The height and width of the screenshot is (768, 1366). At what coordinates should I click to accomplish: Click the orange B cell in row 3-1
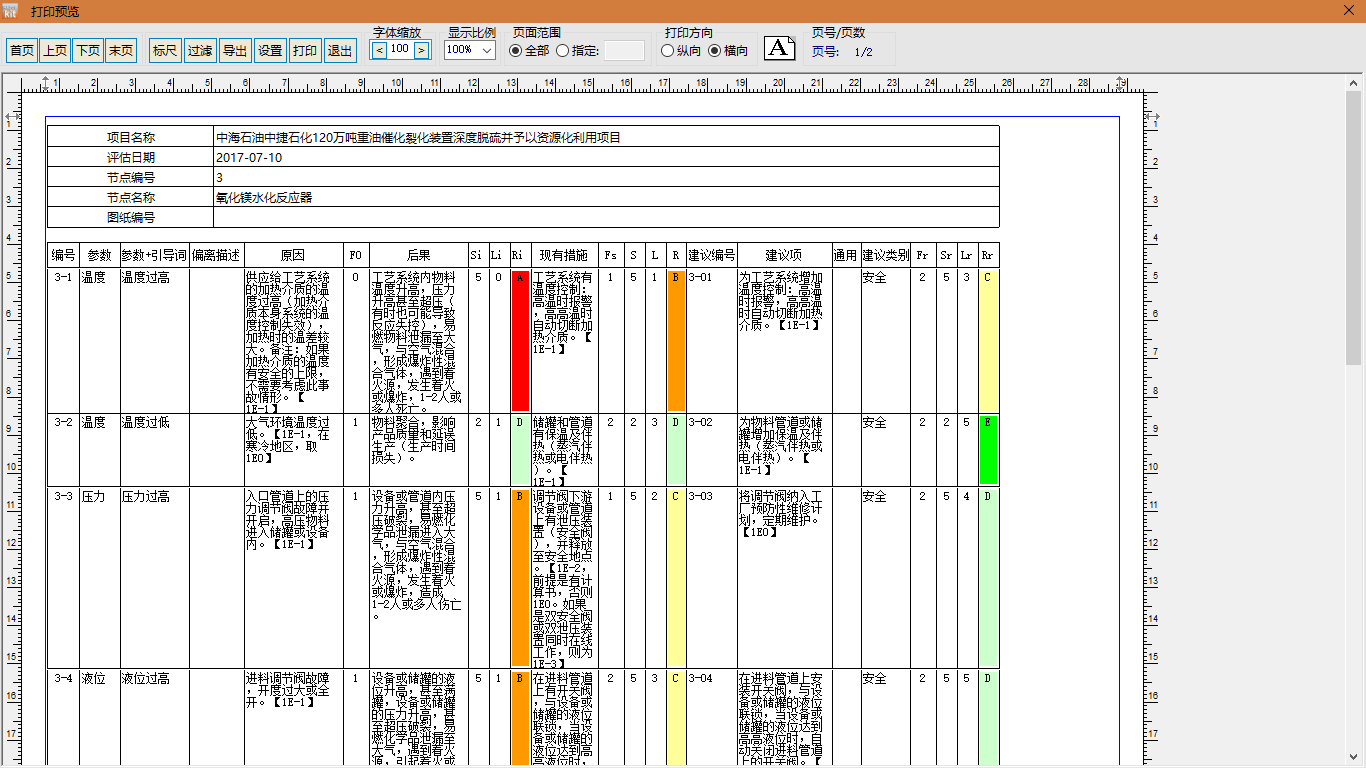676,339
